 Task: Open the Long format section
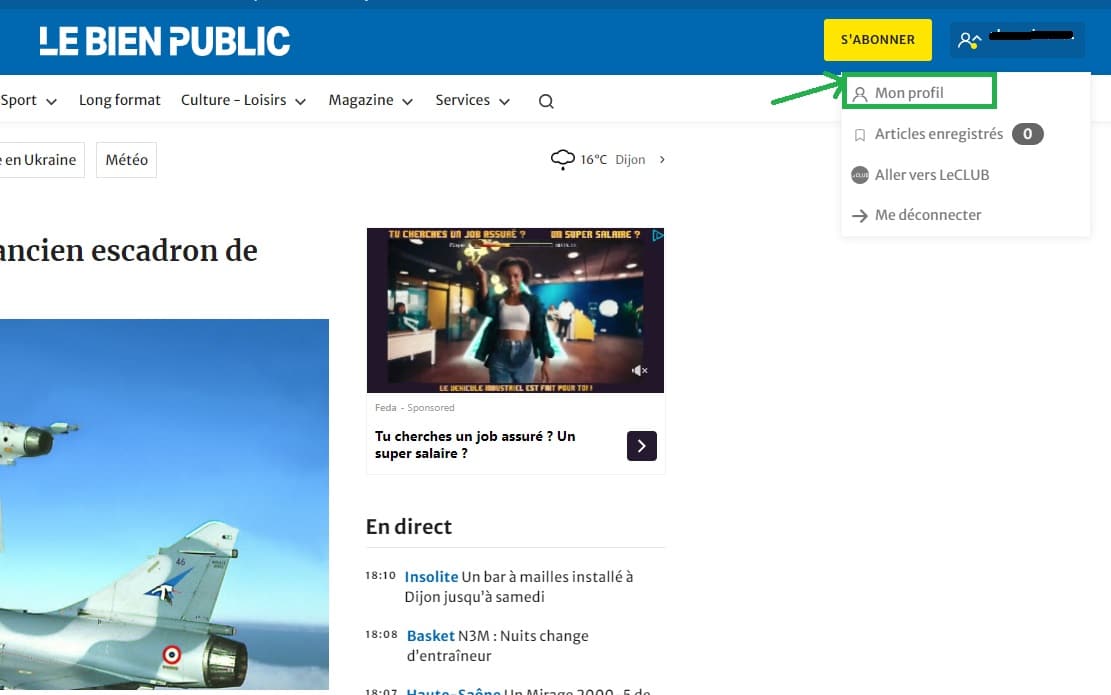click(120, 100)
